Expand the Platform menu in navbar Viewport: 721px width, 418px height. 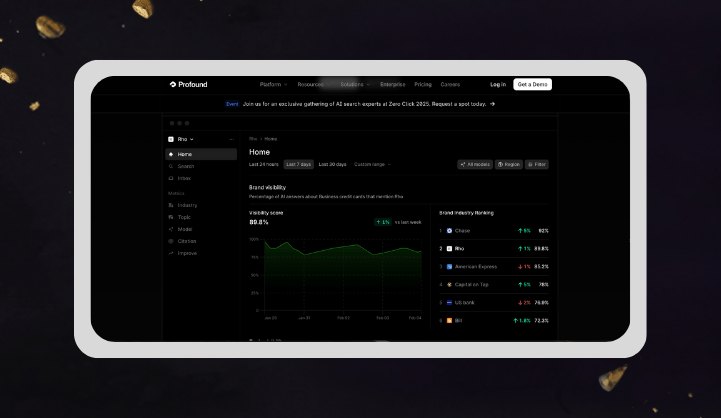(x=272, y=84)
